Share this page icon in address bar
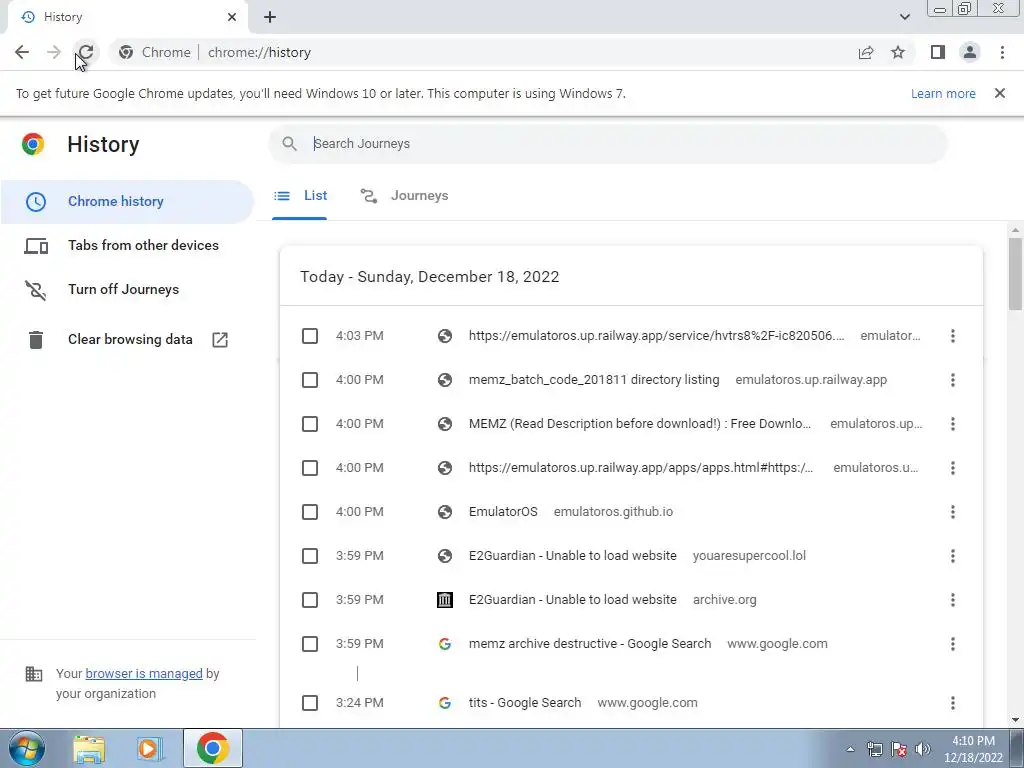 click(866, 52)
